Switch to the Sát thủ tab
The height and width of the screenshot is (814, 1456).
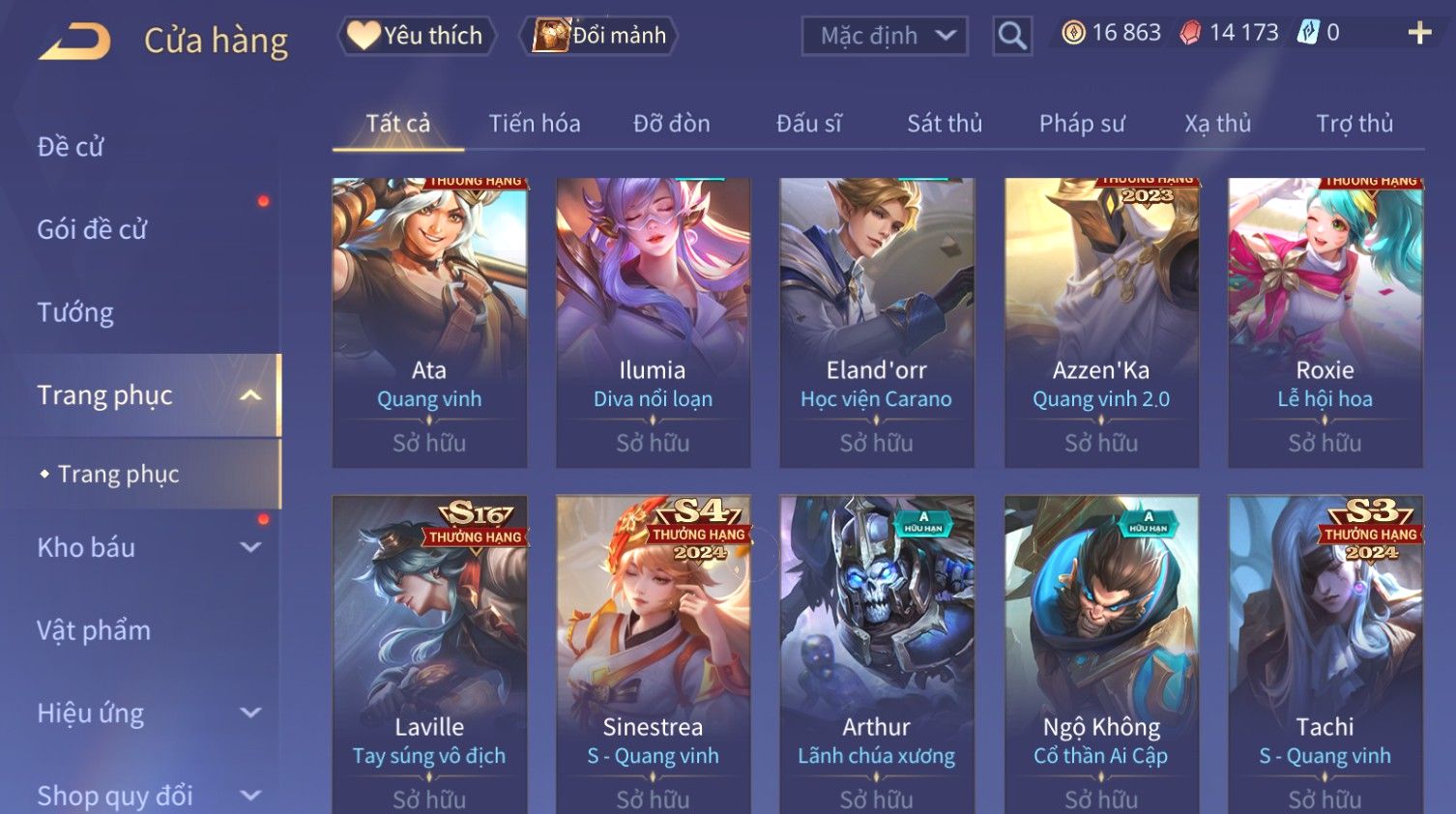945,124
